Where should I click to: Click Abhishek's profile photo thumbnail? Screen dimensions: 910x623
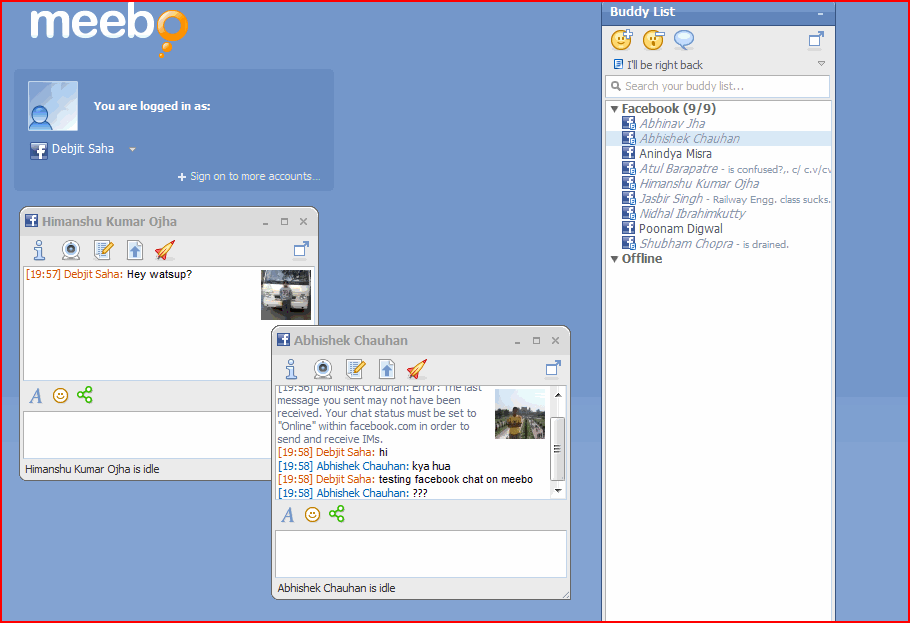(x=520, y=414)
